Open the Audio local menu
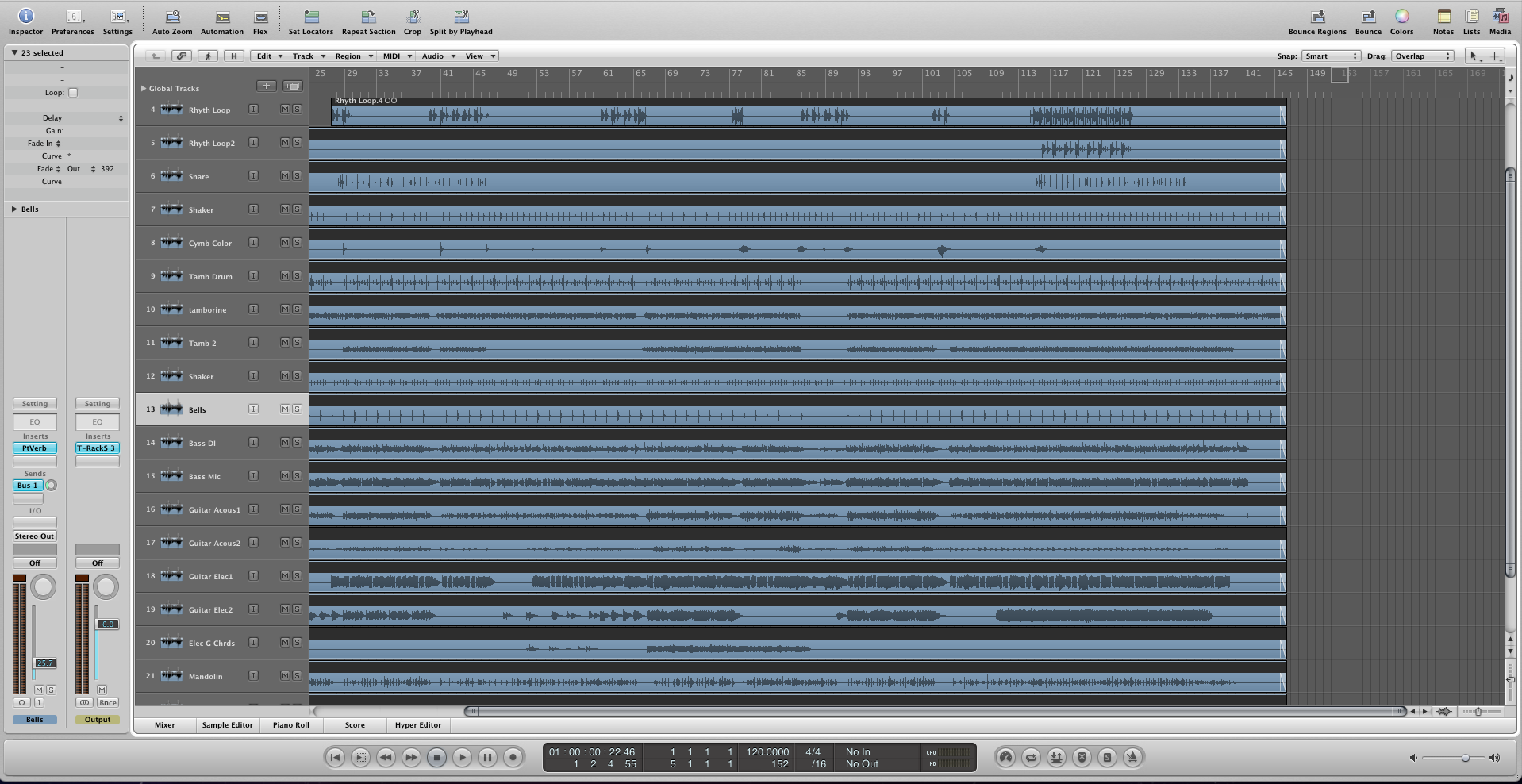 [438, 56]
